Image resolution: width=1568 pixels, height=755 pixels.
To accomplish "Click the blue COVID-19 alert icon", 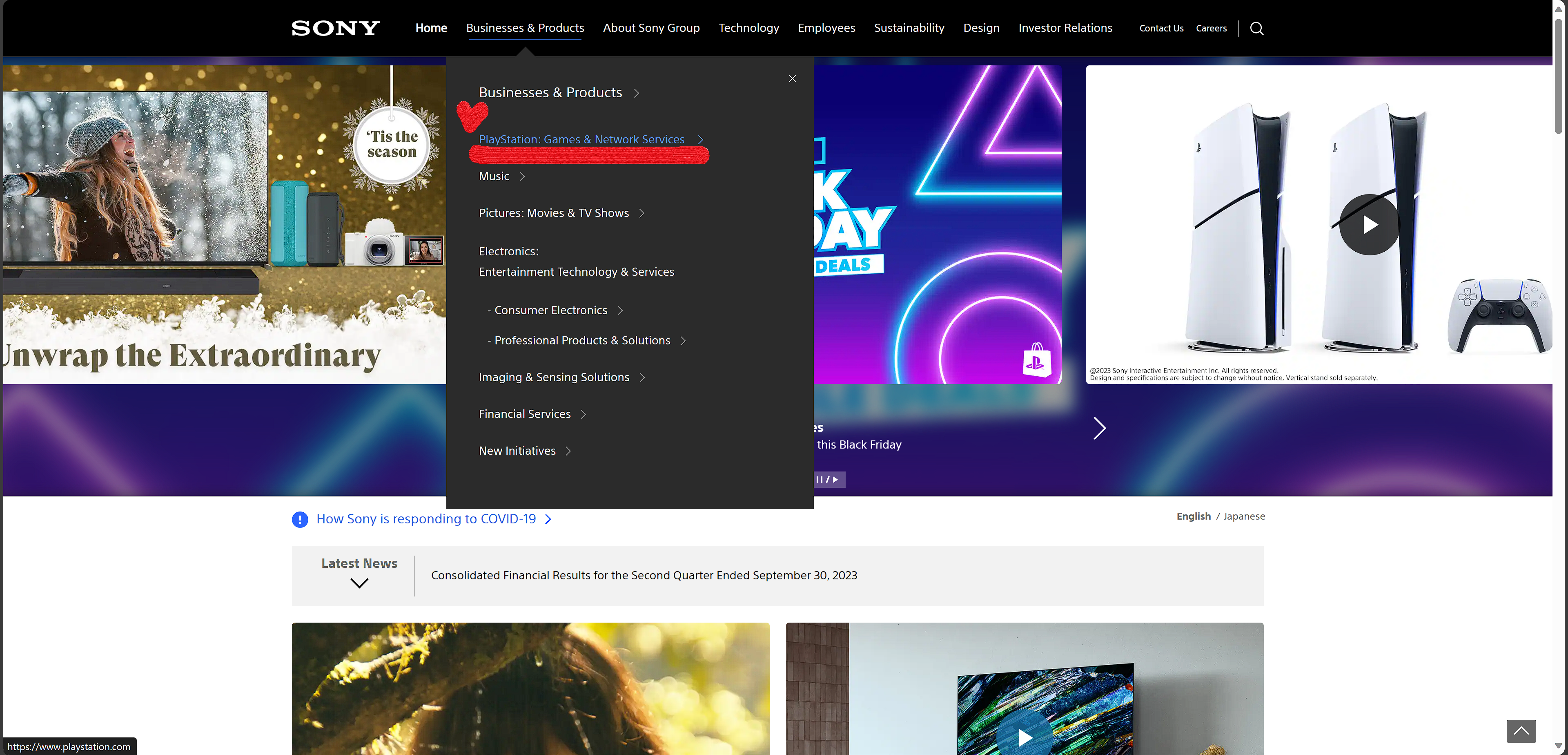I will pyautogui.click(x=300, y=519).
